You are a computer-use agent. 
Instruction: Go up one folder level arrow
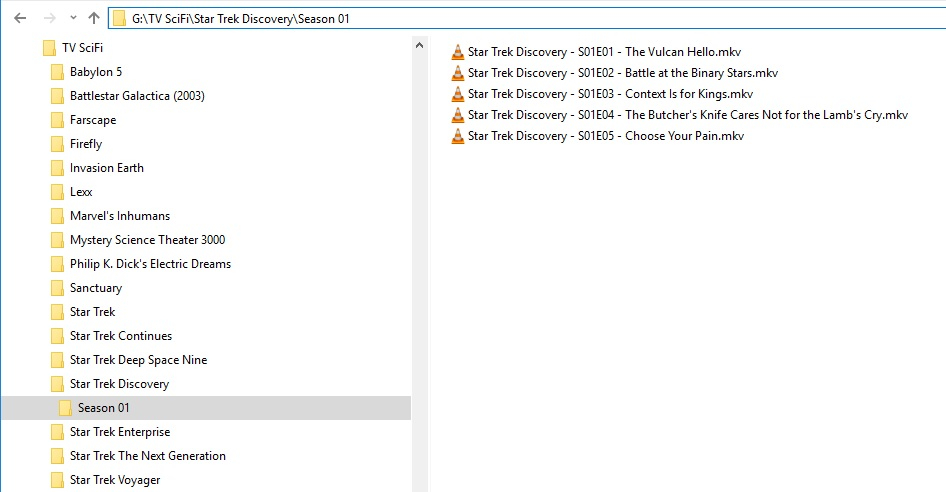[94, 18]
